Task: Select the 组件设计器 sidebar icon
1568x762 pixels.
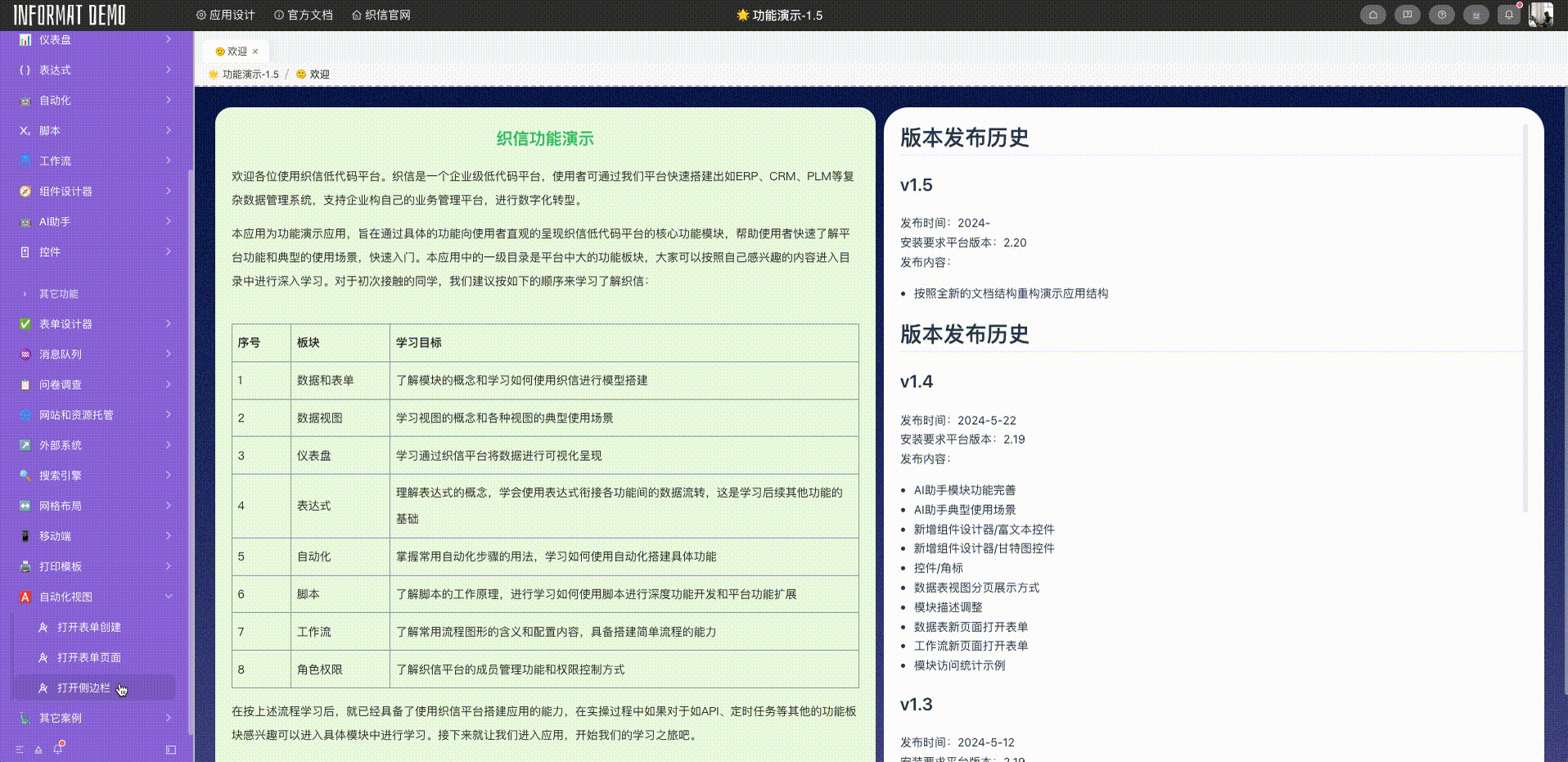Action: pyautogui.click(x=25, y=191)
